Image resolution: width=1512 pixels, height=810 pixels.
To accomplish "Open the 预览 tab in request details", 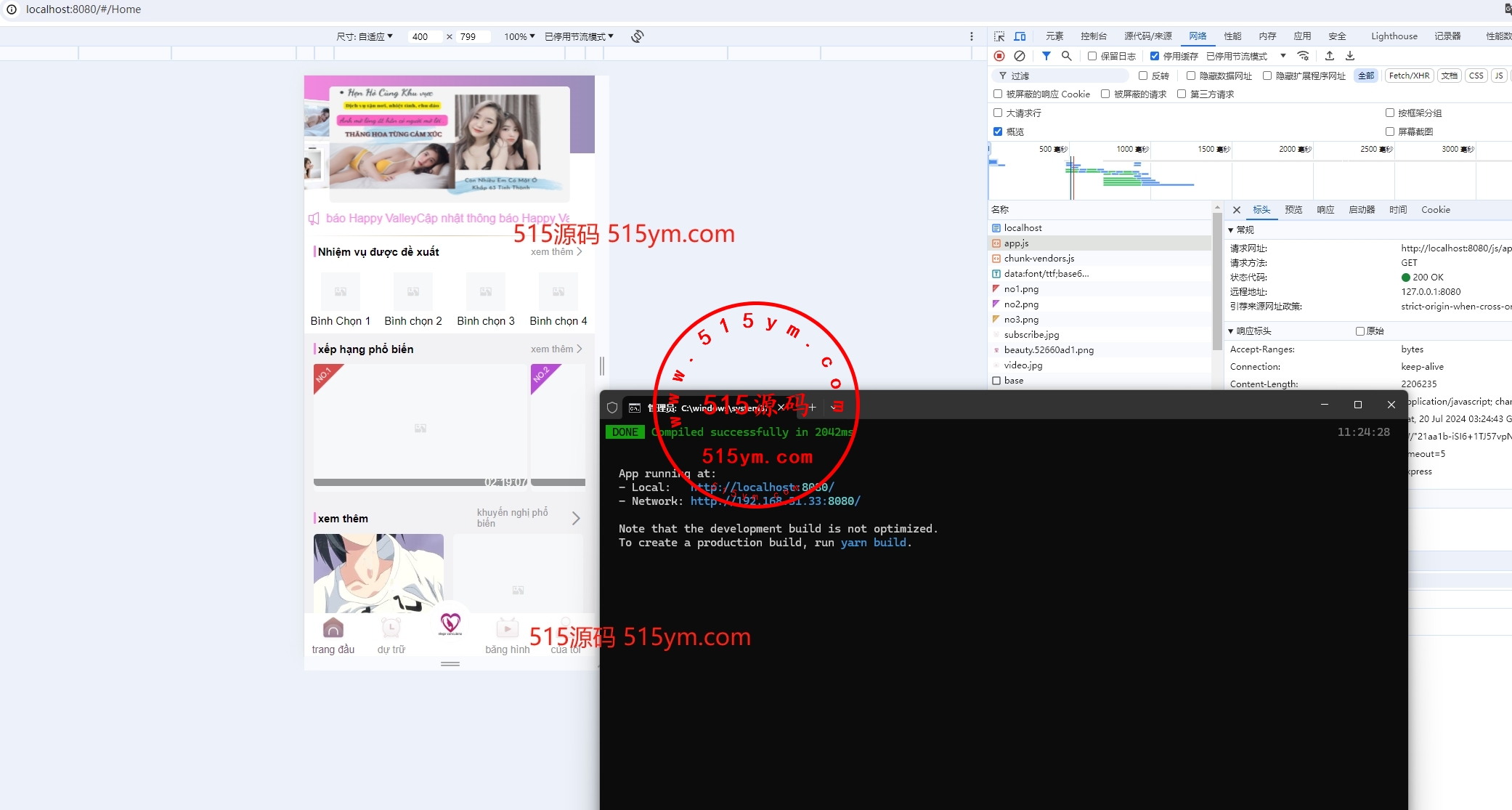I will [1293, 210].
